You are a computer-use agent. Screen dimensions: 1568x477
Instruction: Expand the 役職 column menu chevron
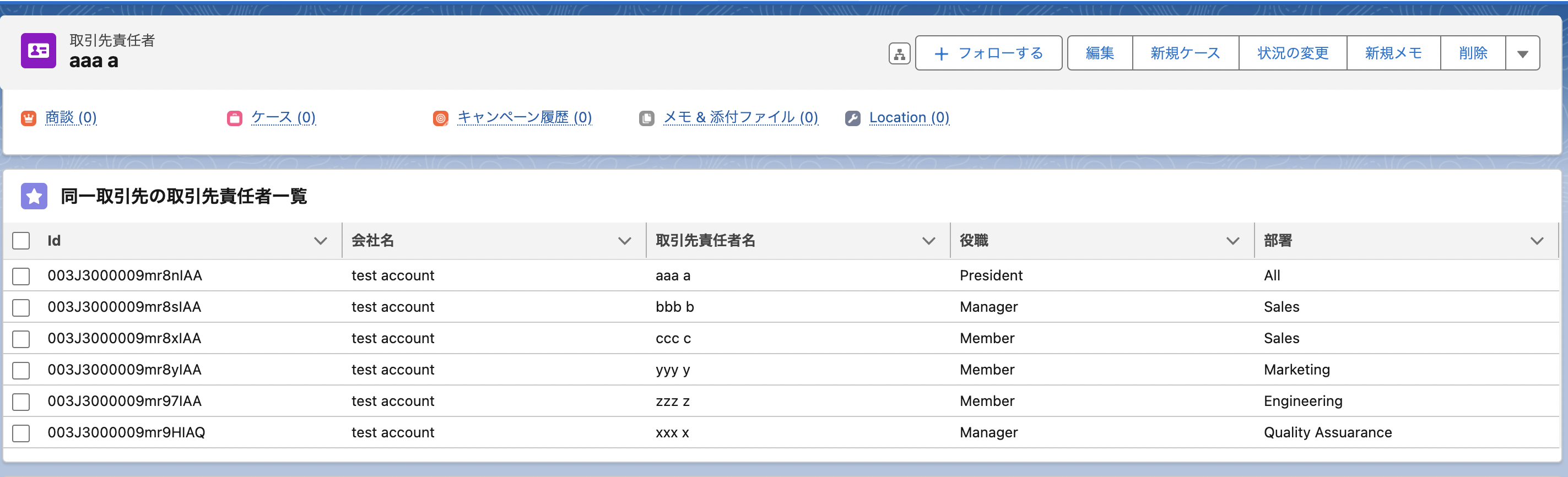tap(1232, 241)
